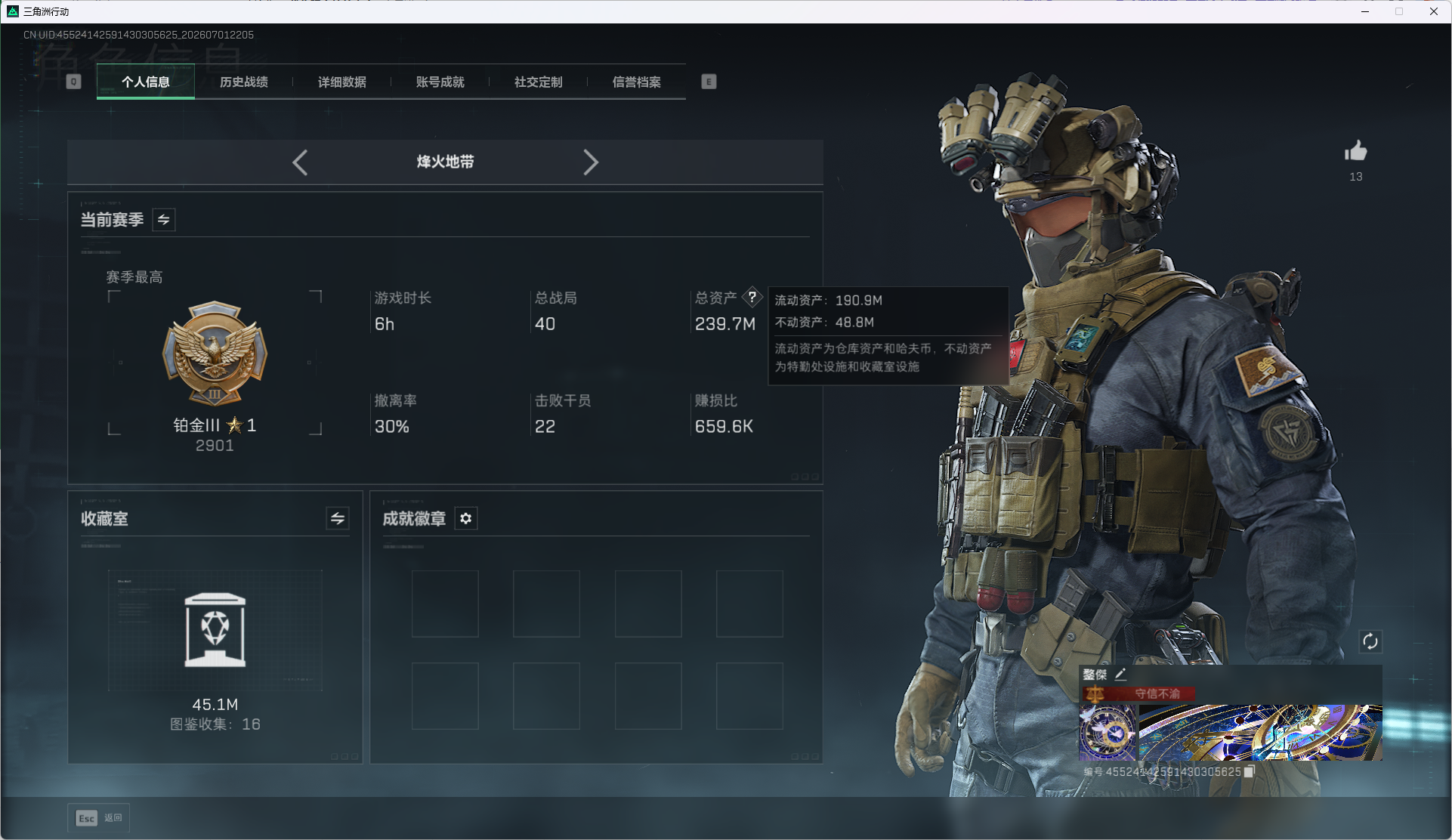Click the 赚损比 659.6K value
Image resolution: width=1452 pixels, height=840 pixels.
[724, 427]
